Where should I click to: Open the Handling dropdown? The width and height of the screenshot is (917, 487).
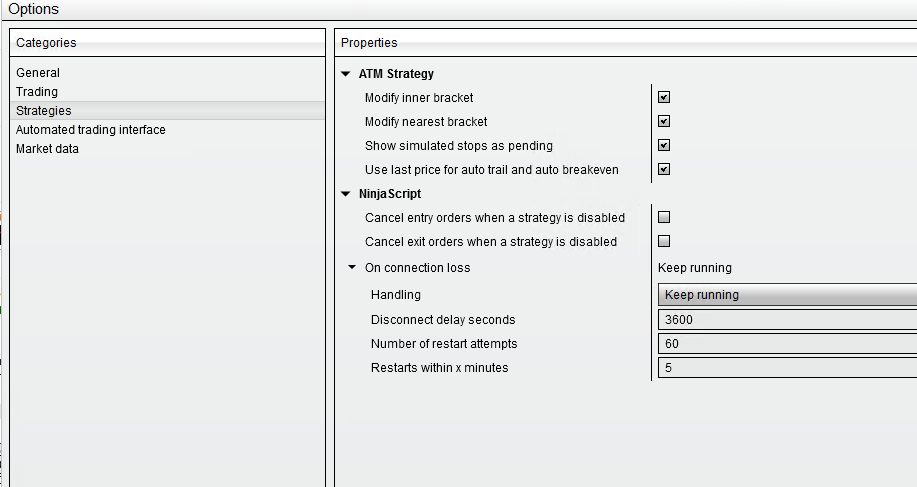[x=786, y=295]
